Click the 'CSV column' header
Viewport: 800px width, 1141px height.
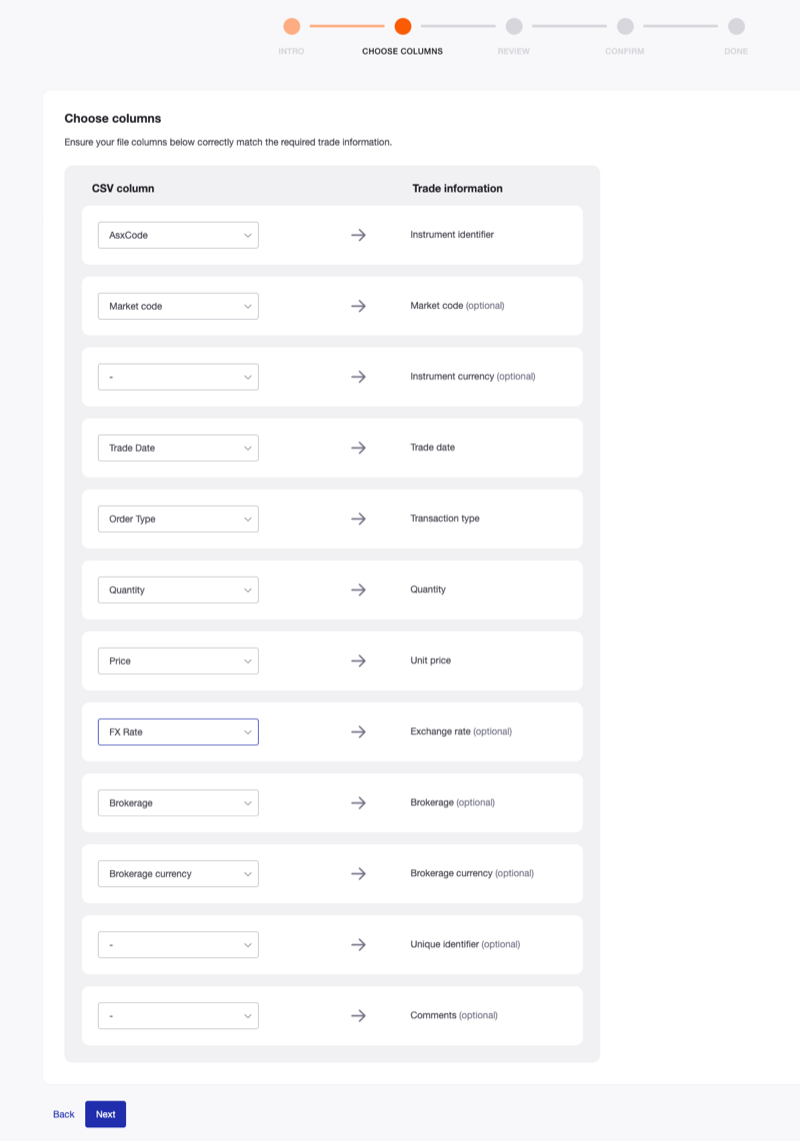123,188
